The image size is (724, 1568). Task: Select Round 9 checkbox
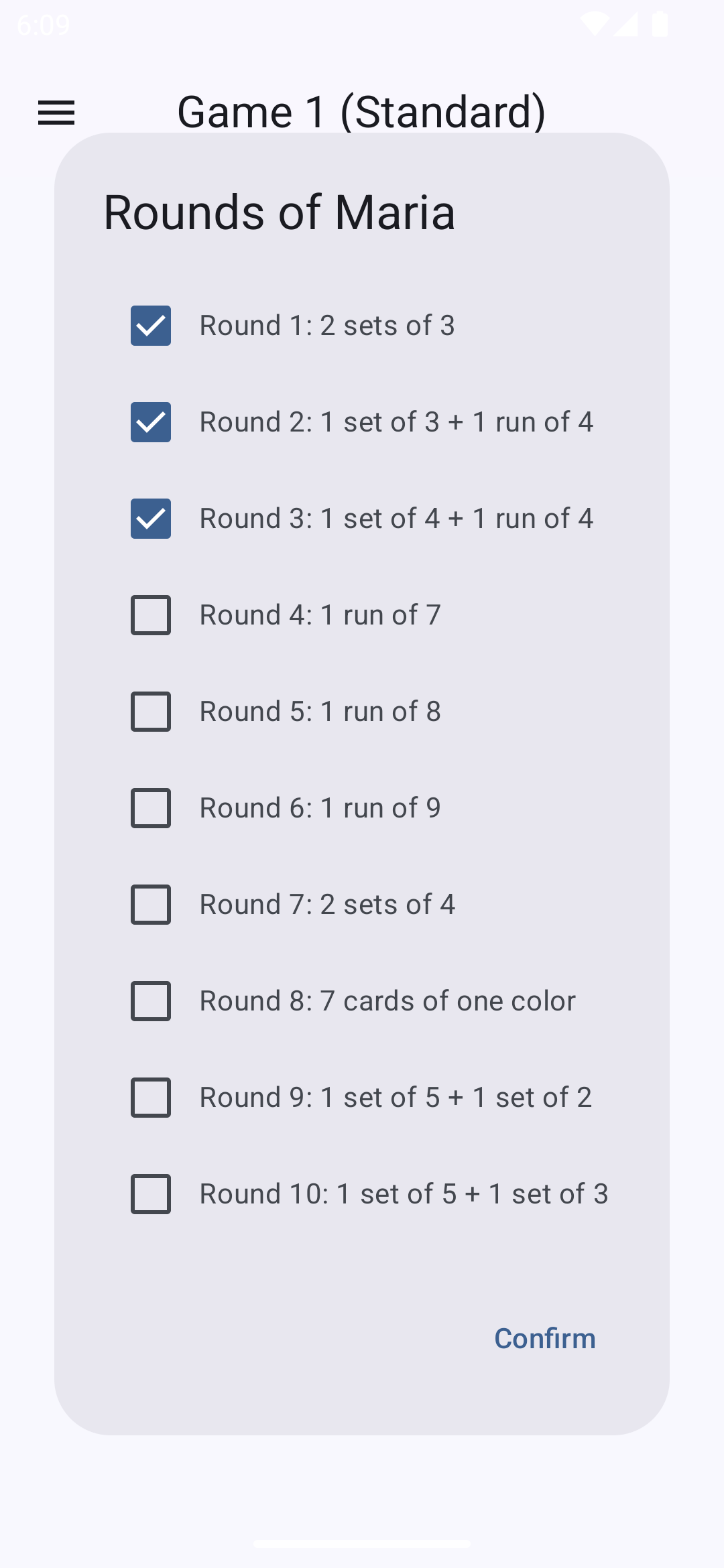151,1098
